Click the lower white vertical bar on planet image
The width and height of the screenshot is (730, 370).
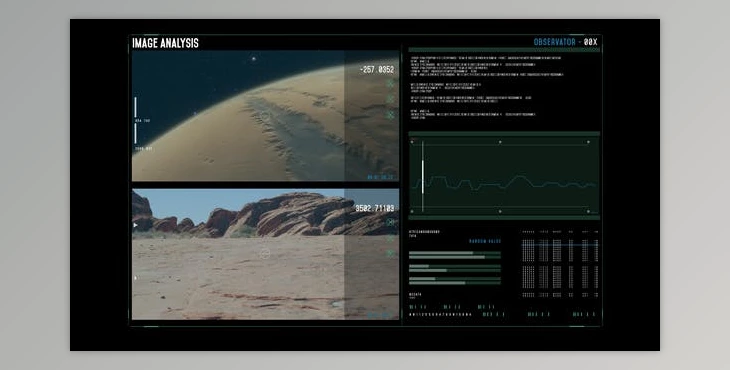click(x=135, y=134)
